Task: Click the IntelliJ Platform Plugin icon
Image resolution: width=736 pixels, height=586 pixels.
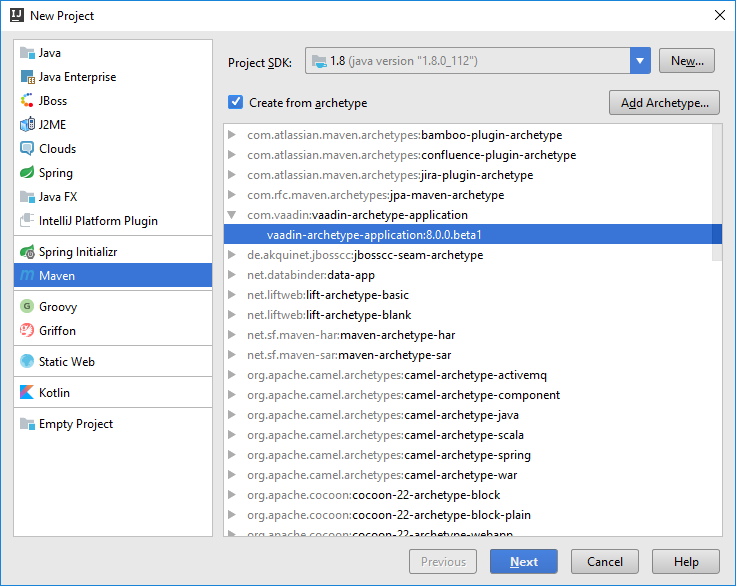Action: [27, 220]
